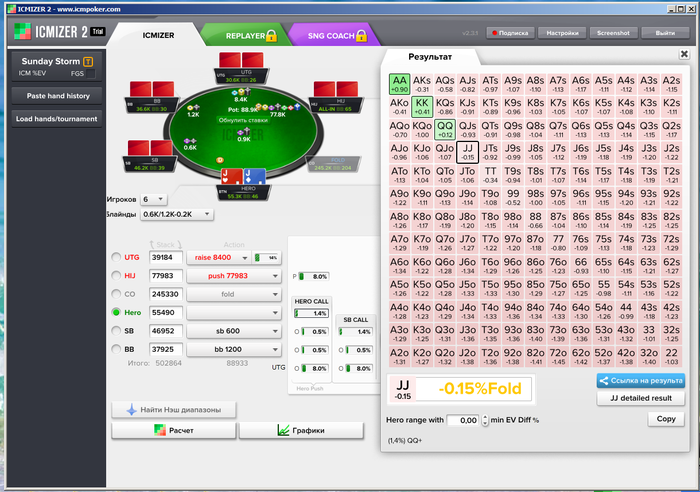Open HIJ push 77983 action dropdown
This screenshot has width=700, height=492.
point(233,276)
